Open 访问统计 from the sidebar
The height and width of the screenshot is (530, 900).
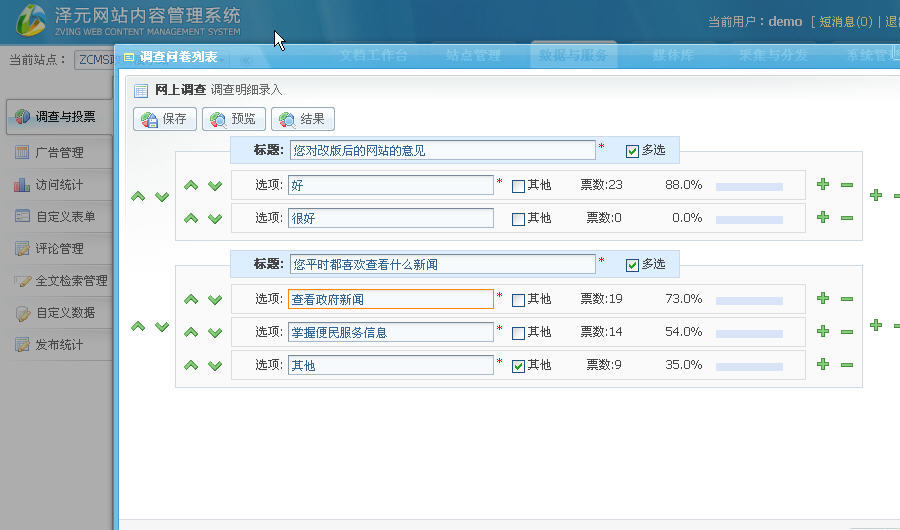click(59, 185)
